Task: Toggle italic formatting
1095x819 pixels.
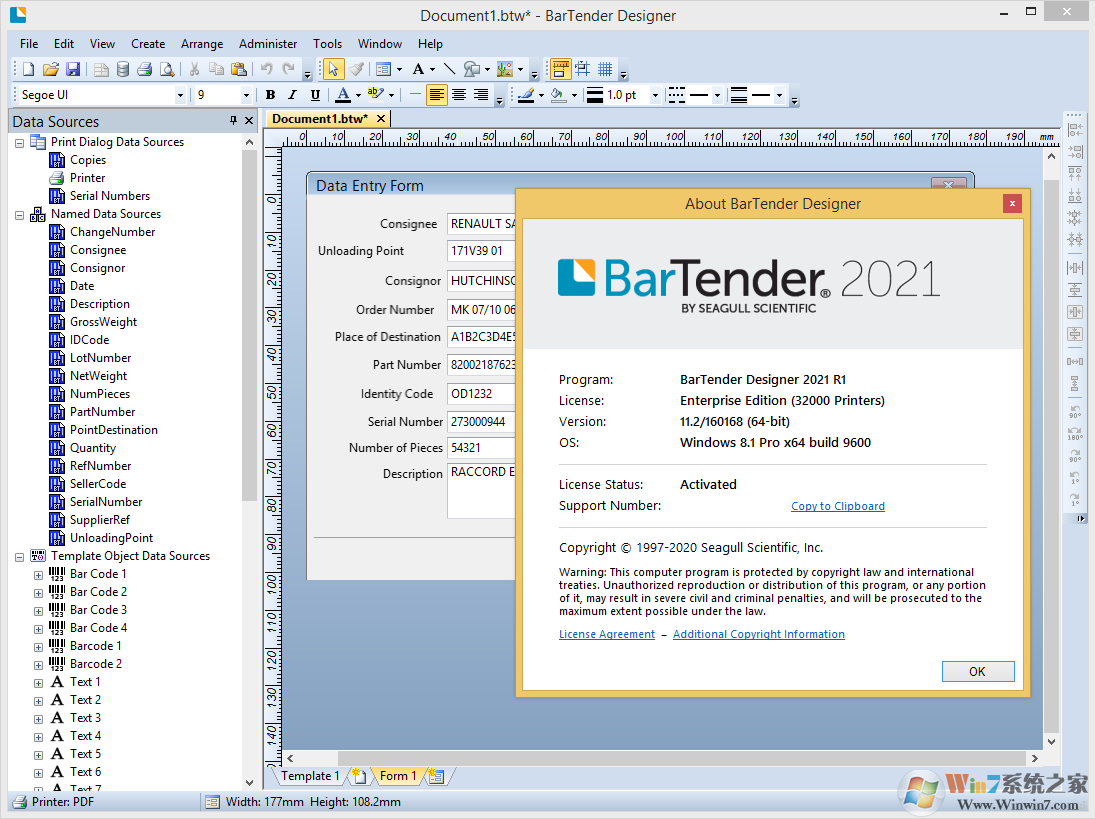Action: pyautogui.click(x=291, y=94)
